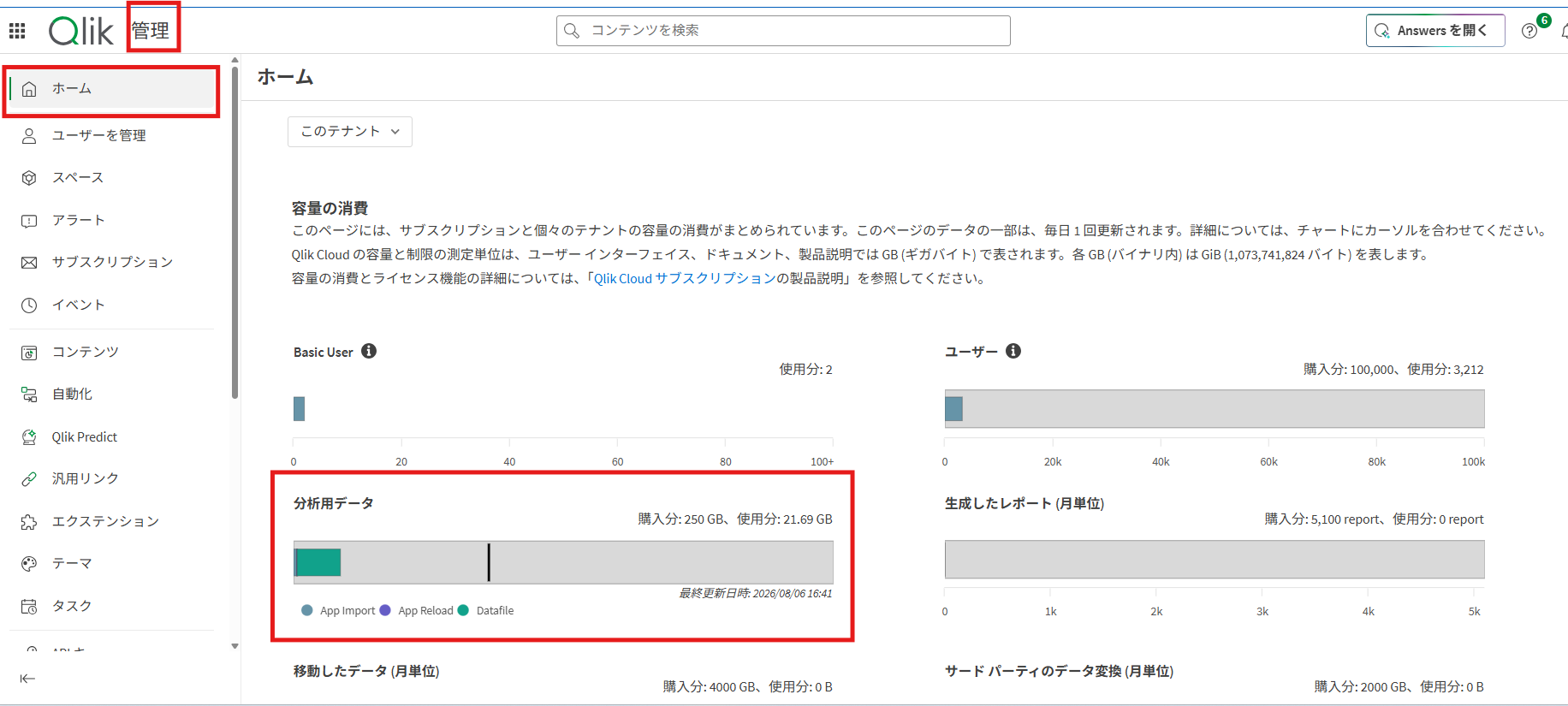
Task: Click the アラート icon
Action: (x=29, y=221)
